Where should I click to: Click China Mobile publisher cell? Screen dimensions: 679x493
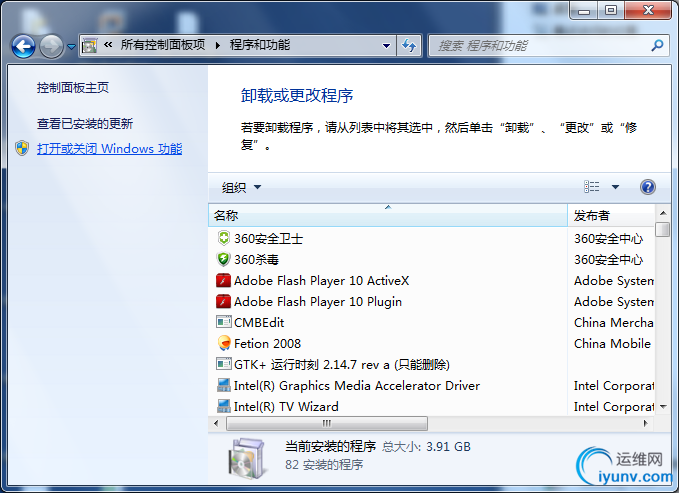[x=612, y=344]
